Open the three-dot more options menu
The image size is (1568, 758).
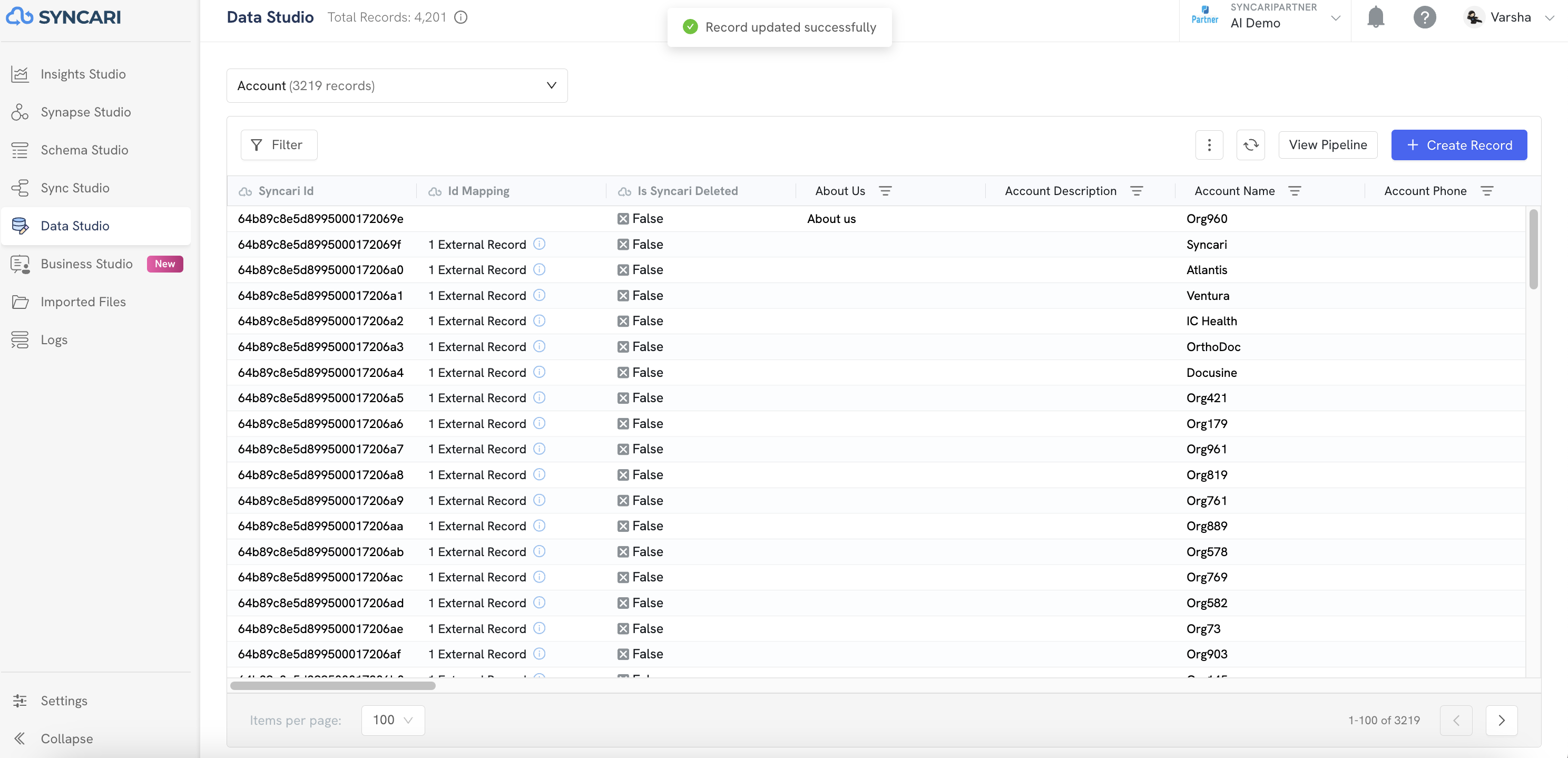point(1209,145)
